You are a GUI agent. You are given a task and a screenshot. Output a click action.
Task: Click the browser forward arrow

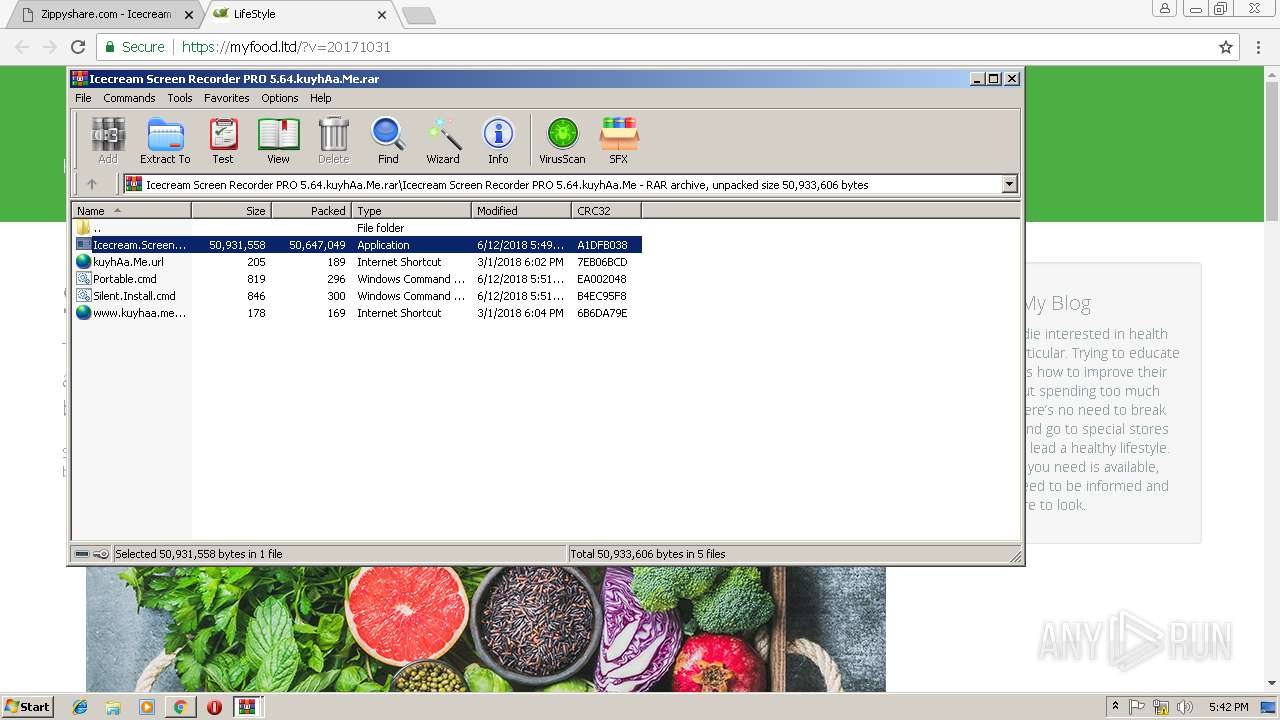click(x=49, y=47)
